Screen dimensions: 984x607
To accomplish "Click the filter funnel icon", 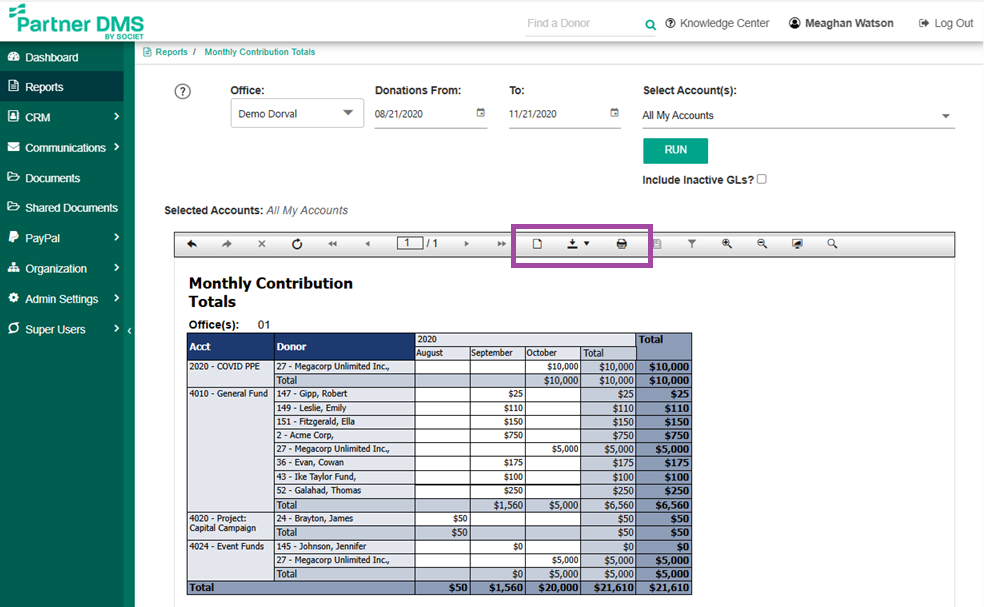I will 691,244.
